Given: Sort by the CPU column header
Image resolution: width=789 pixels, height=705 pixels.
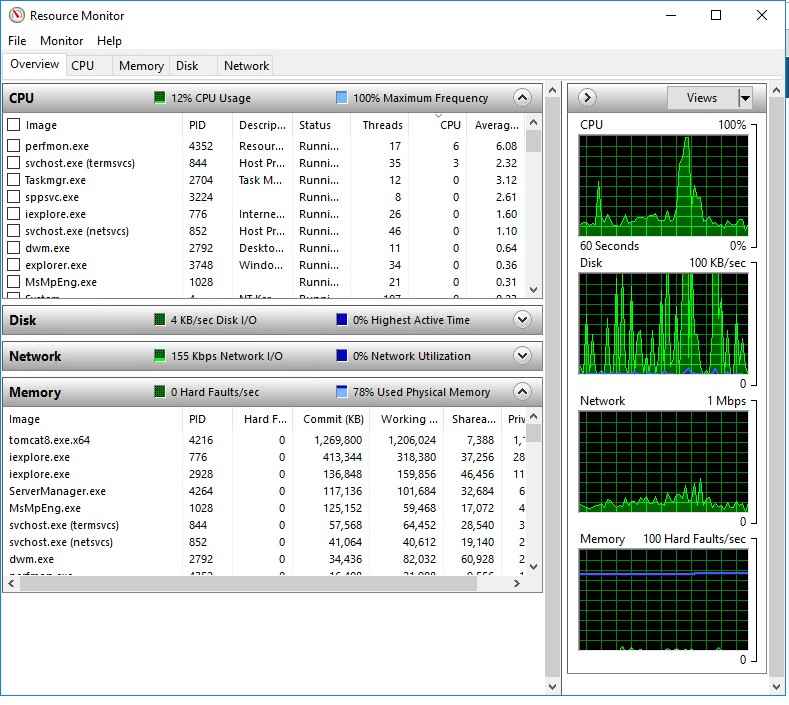Looking at the screenshot, I should [x=438, y=125].
